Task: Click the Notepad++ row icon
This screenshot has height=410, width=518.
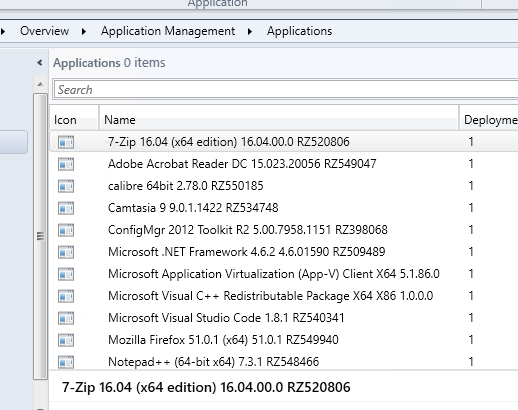Action: 66,362
